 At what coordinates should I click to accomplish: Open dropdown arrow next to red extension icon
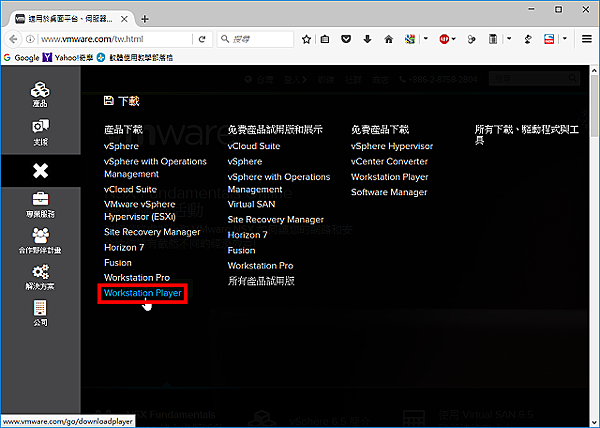coord(454,39)
